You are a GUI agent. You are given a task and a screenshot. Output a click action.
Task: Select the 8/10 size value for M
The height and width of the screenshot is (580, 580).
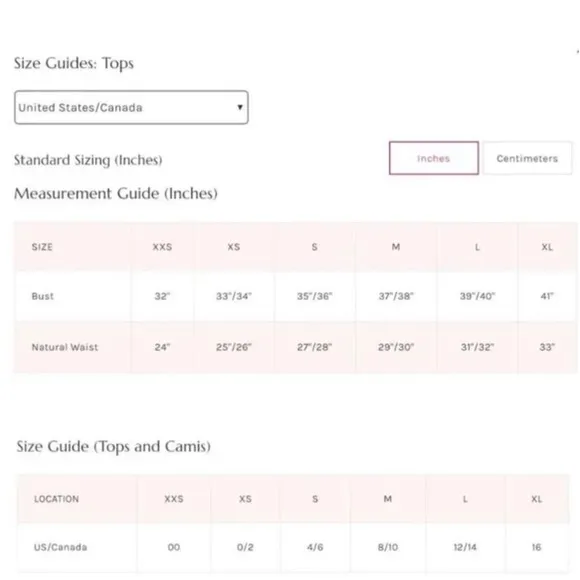click(388, 547)
